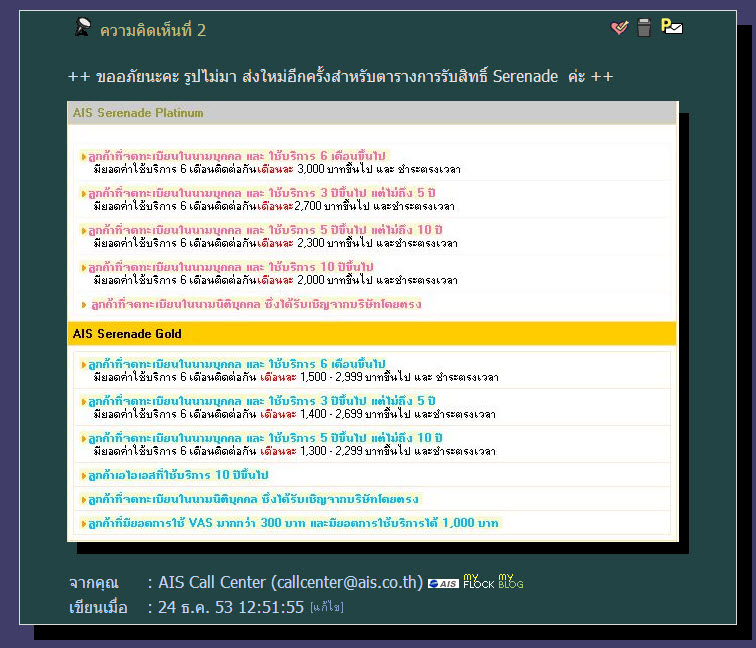Click the Platinum corporate นิติบุคคล row
Screen dimensions: 756x648
point(372,304)
